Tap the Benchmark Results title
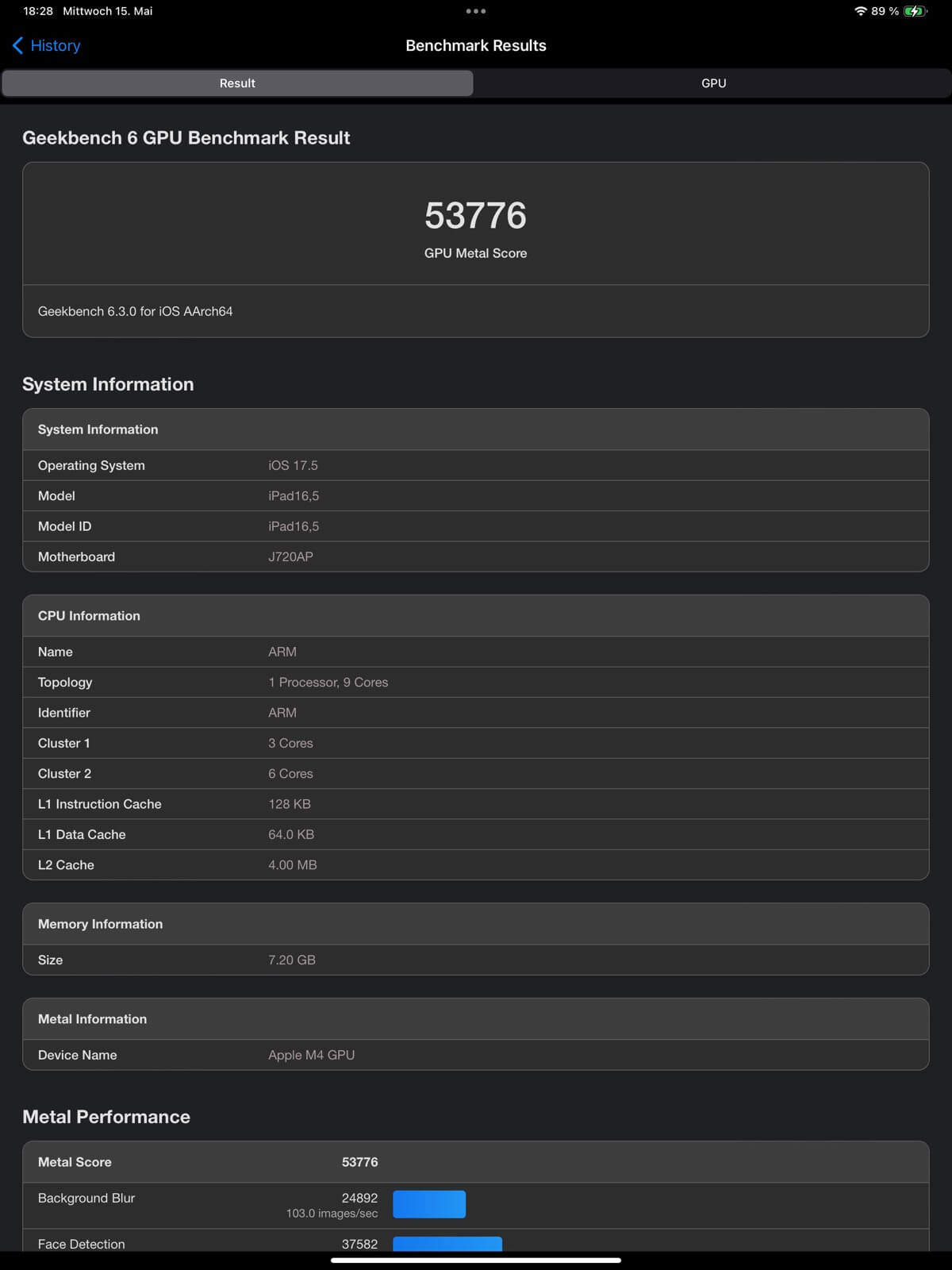952x1270 pixels. pyautogui.click(x=476, y=45)
